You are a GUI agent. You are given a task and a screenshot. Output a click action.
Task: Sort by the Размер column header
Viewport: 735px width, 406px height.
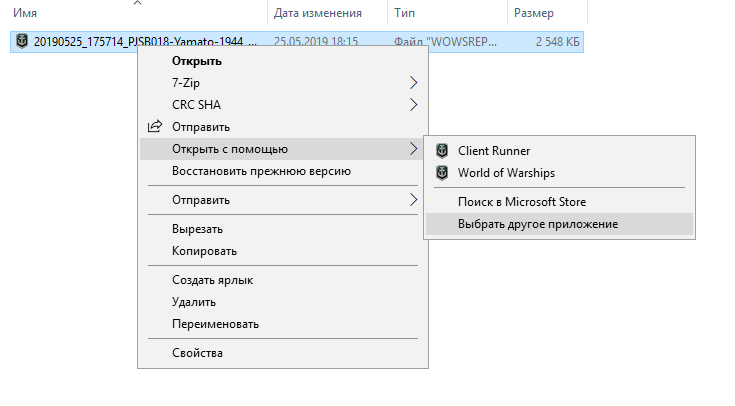[x=533, y=13]
